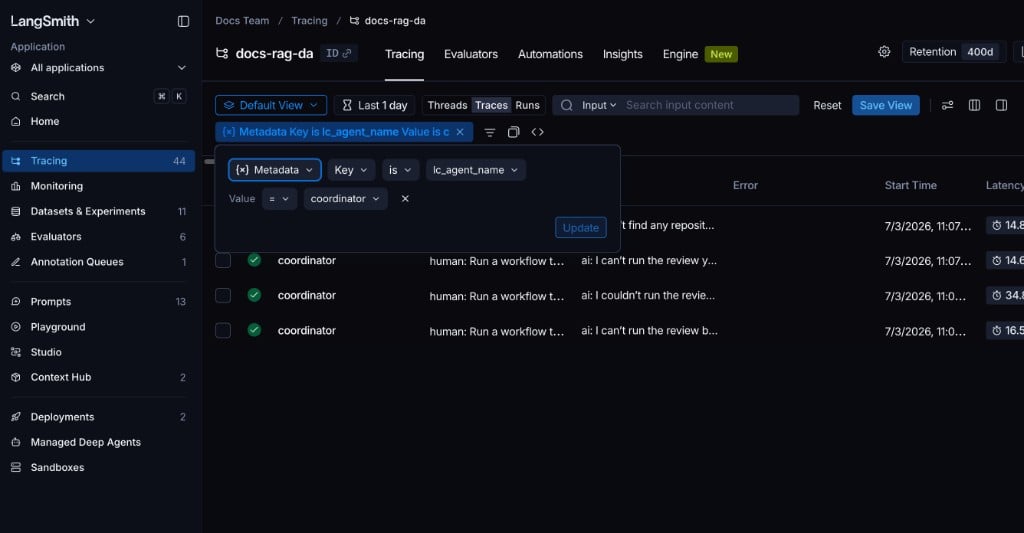
Task: Open the columns layout icon
Action: (x=974, y=105)
